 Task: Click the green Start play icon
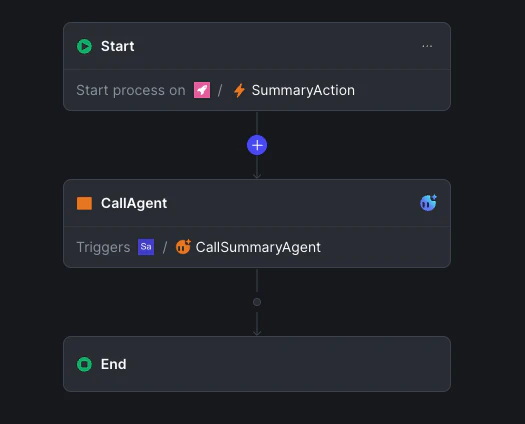point(84,46)
